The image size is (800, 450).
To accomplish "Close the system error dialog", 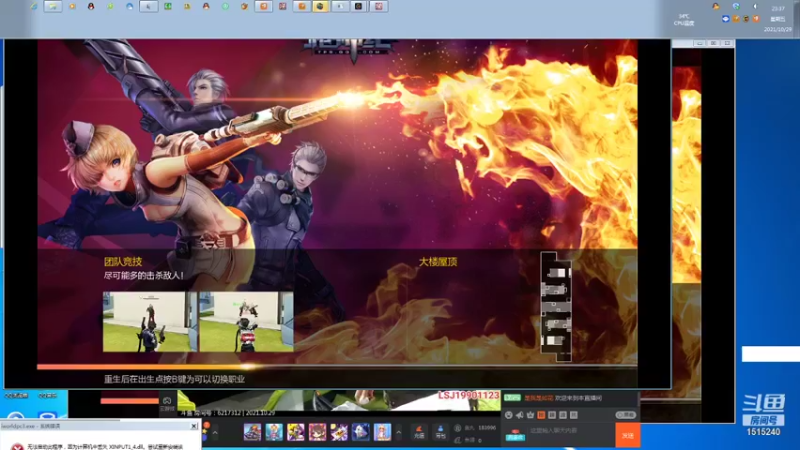I will [194, 426].
